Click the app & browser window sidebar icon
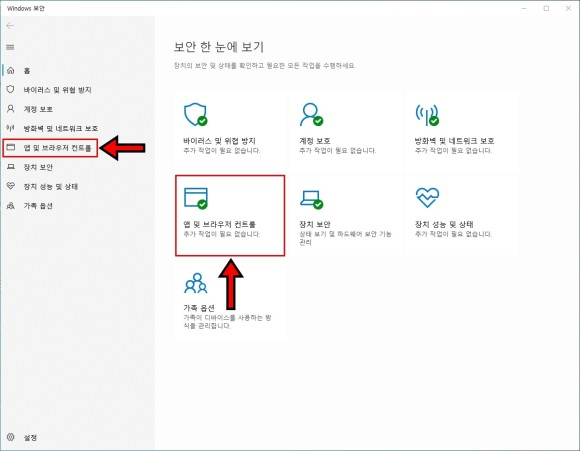580x451 pixels. click(x=11, y=147)
